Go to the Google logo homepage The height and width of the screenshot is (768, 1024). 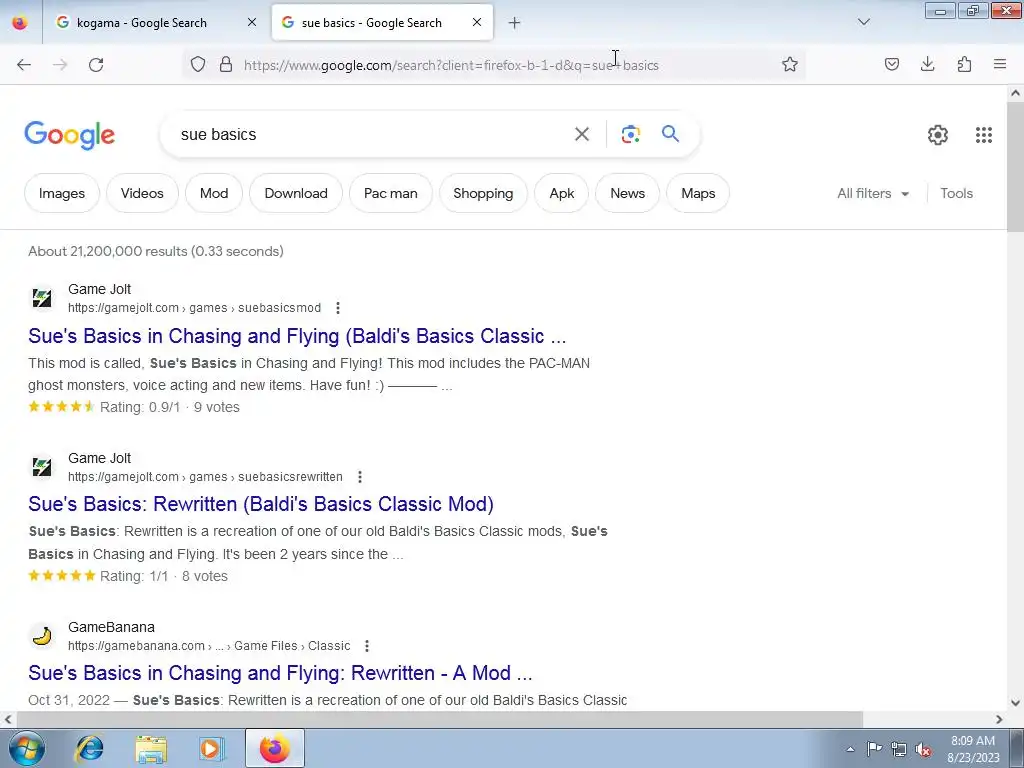(x=69, y=135)
